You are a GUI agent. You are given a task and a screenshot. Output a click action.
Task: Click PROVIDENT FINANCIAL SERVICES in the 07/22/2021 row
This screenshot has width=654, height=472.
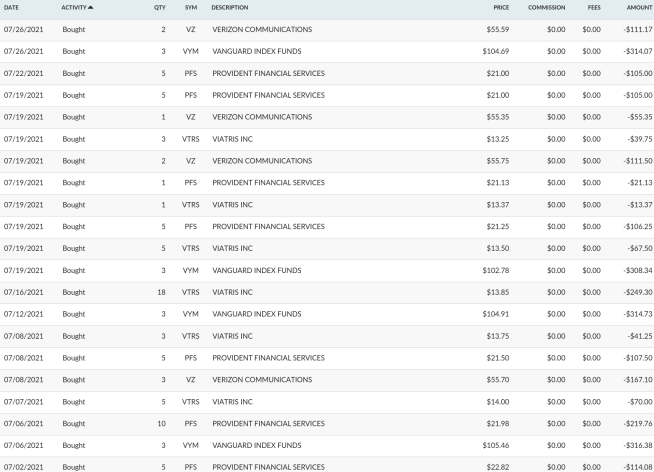(268, 73)
